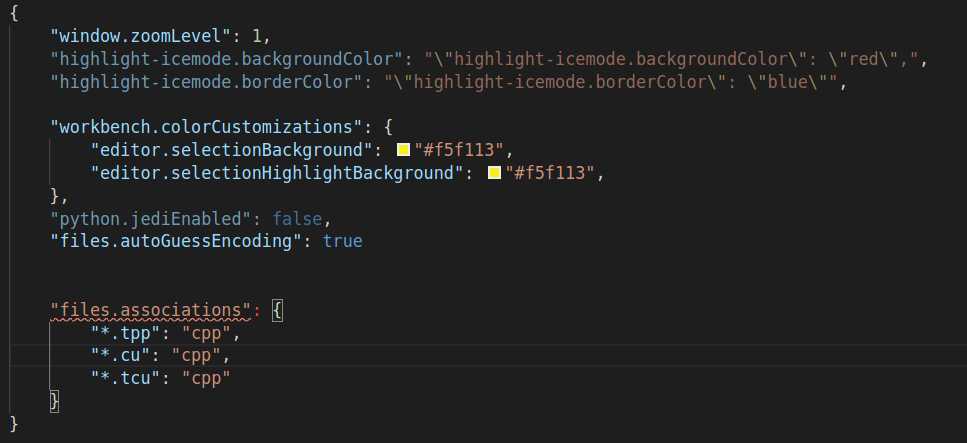The width and height of the screenshot is (967, 443).
Task: Click the "files.associations" key with squiggle
Action: coord(151,310)
